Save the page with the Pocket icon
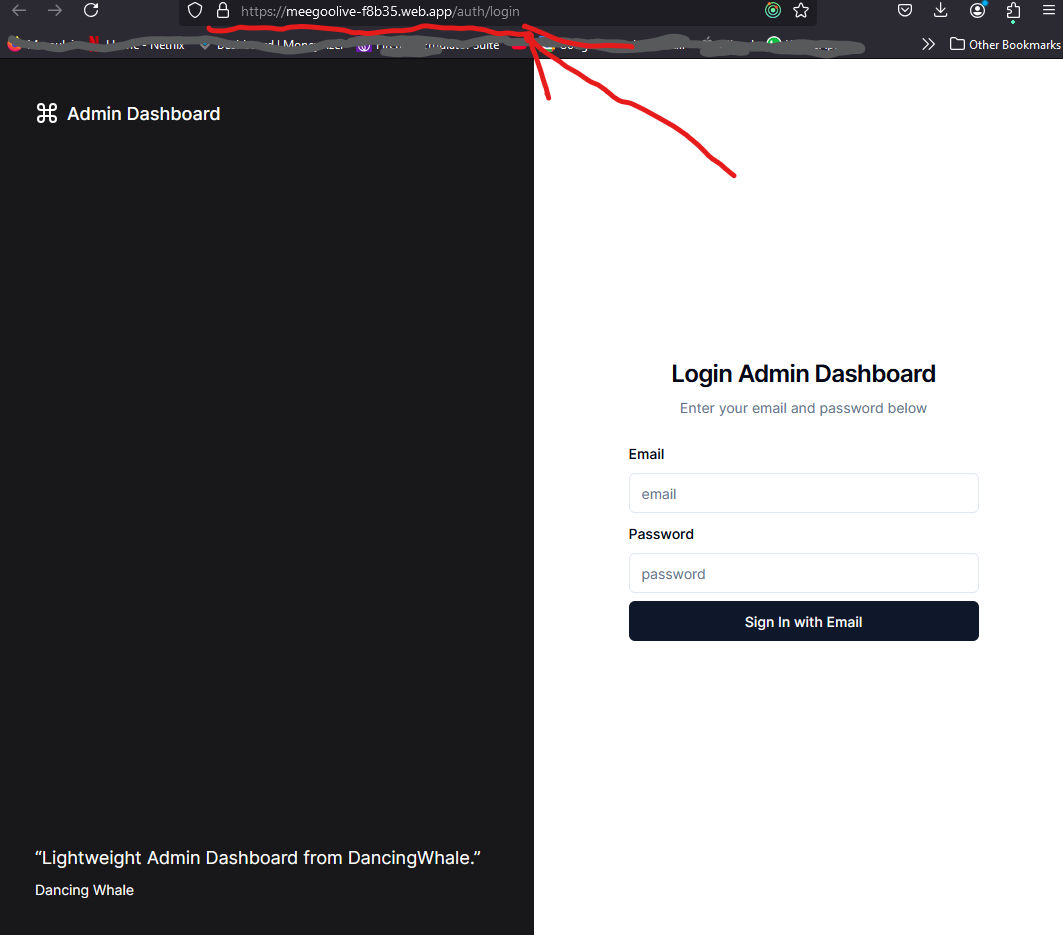Image resolution: width=1063 pixels, height=935 pixels. [x=905, y=10]
